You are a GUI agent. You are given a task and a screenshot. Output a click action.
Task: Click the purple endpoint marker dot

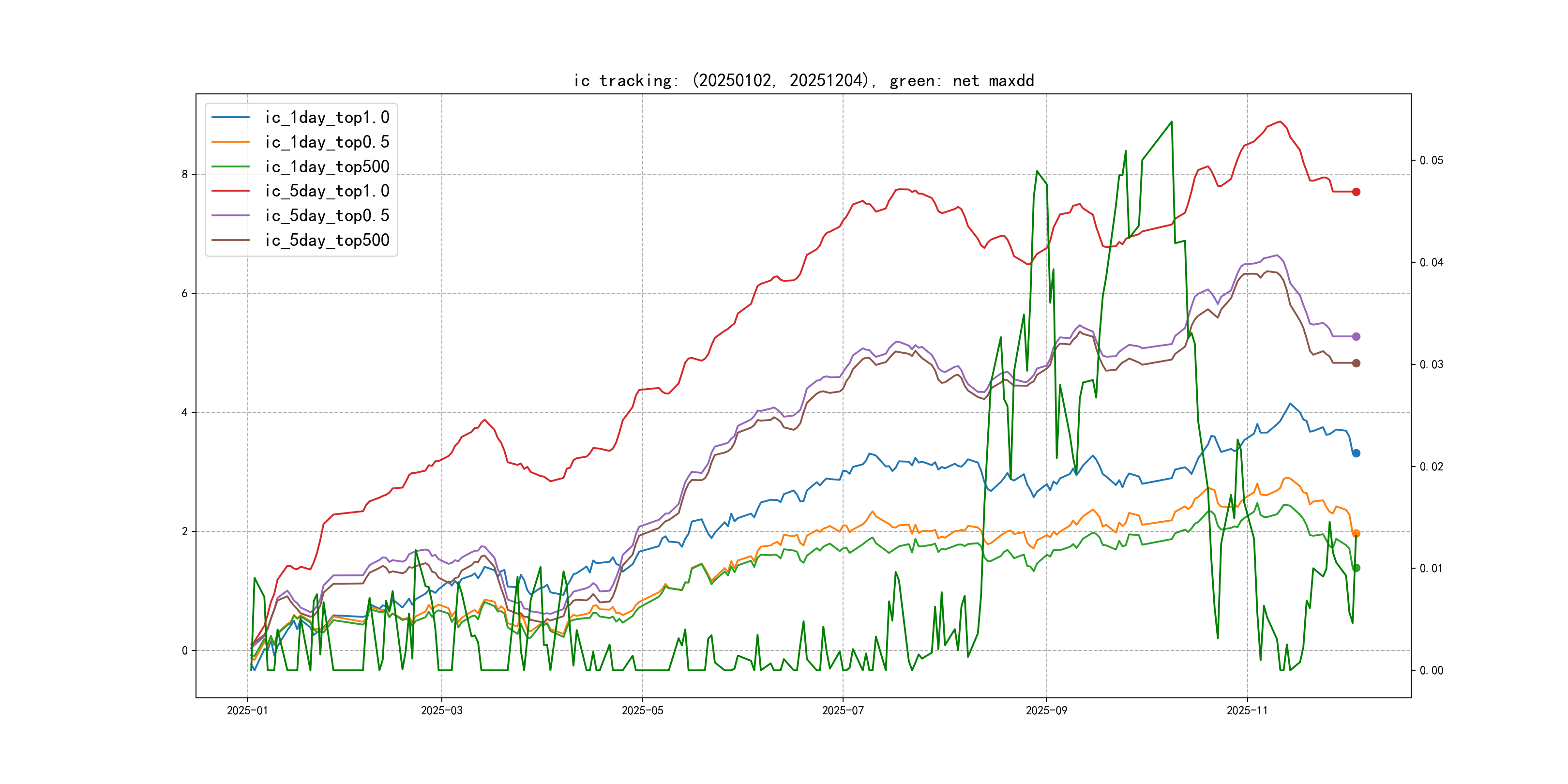[1356, 337]
